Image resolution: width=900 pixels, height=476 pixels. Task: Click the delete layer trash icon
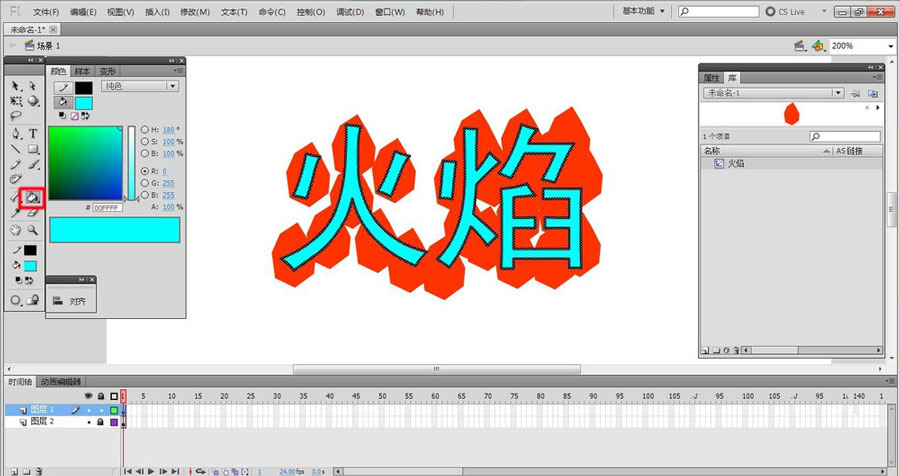coord(39,471)
